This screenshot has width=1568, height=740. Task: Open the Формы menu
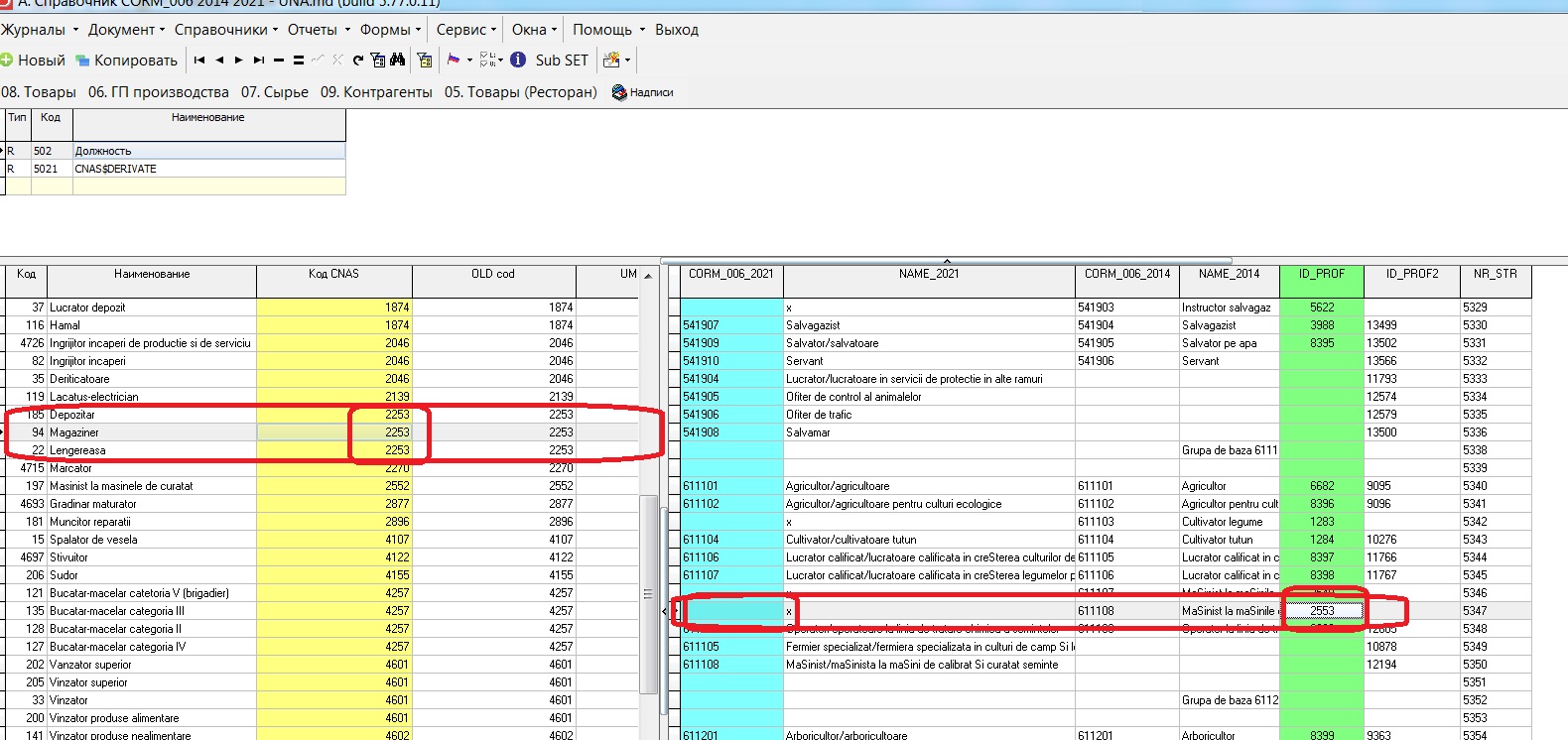click(390, 30)
